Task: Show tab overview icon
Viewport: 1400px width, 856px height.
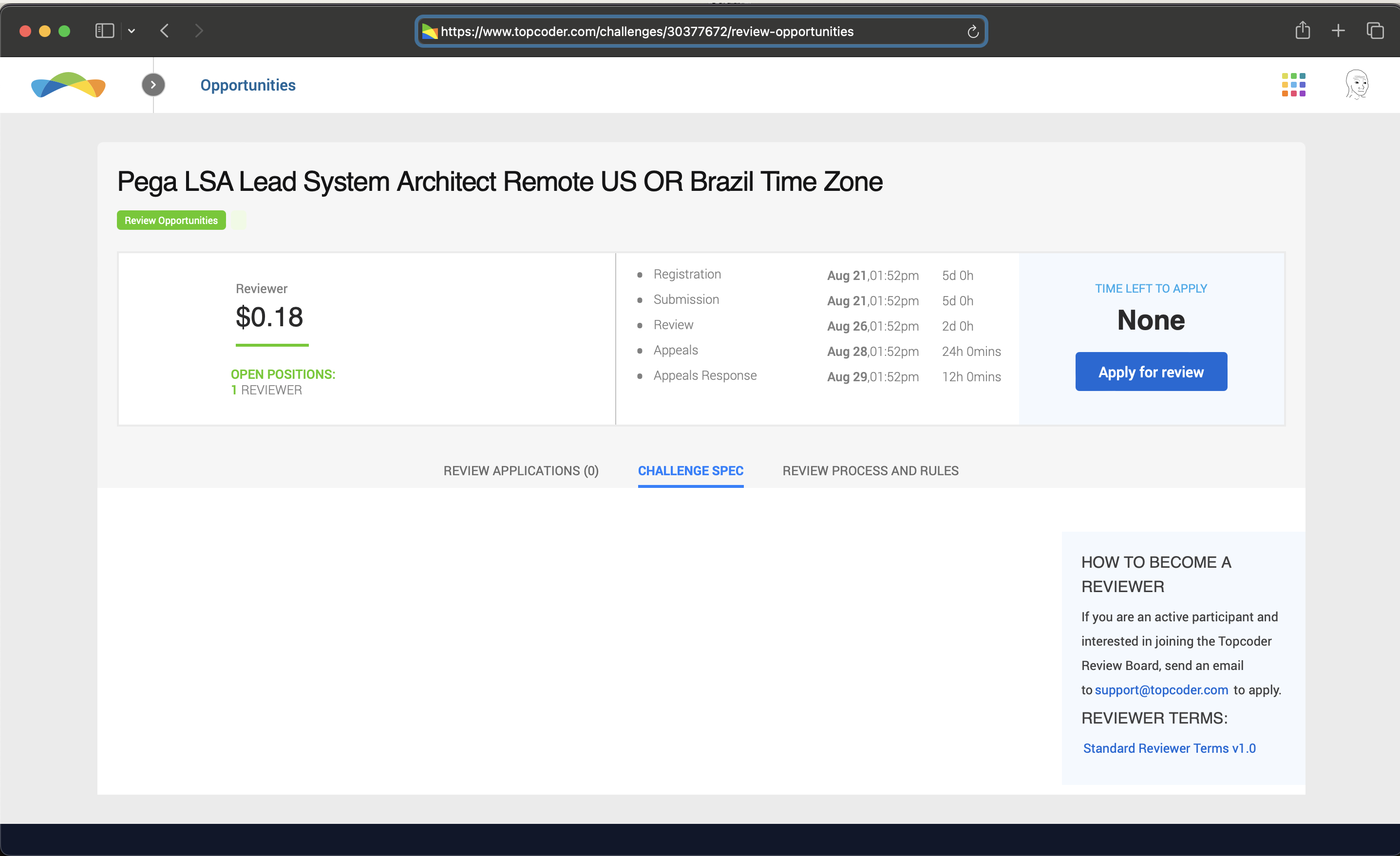Action: pos(1375,31)
